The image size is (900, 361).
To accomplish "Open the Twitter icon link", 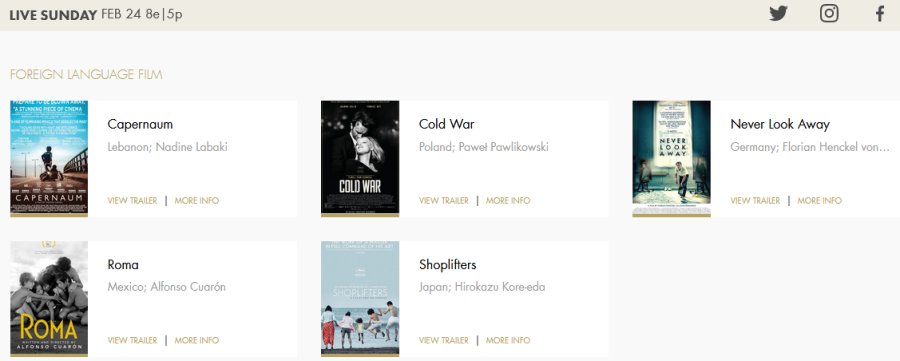I will click(x=778, y=13).
